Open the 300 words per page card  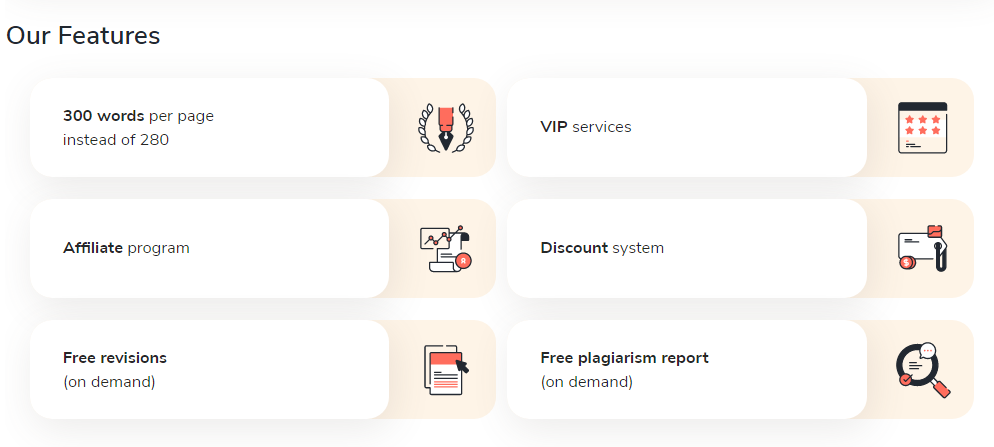point(262,127)
